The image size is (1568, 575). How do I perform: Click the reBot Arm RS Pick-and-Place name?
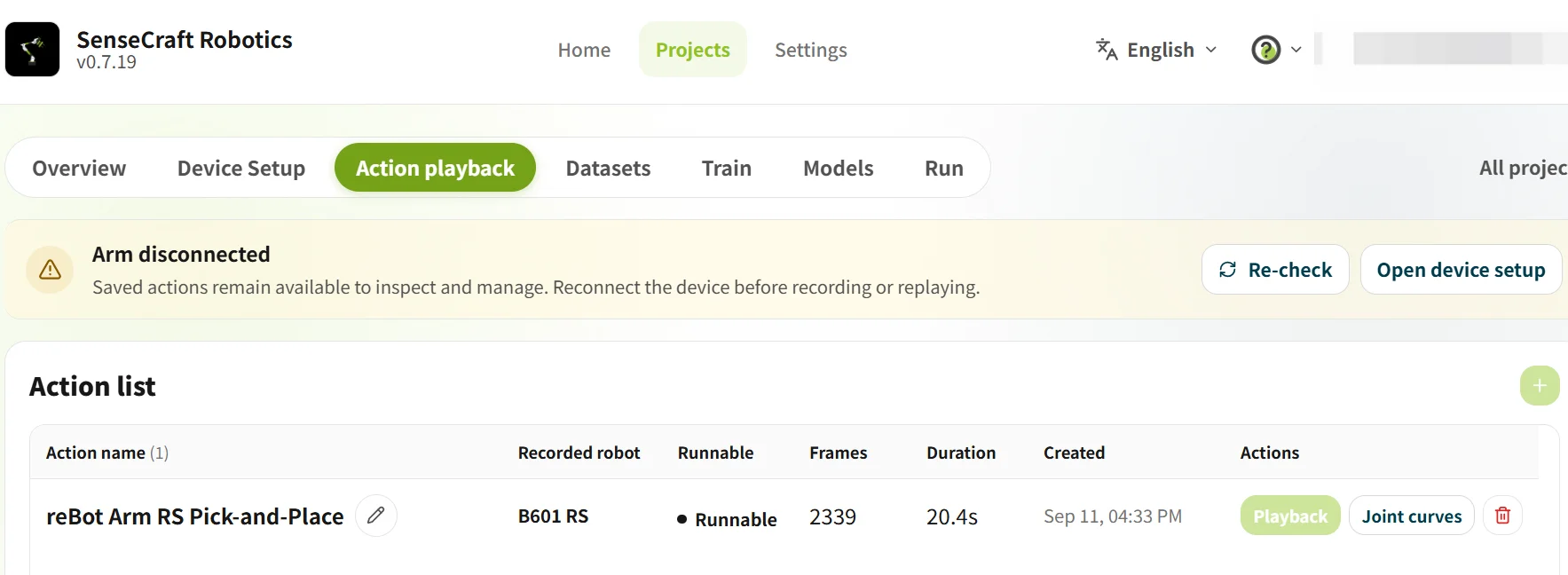pyautogui.click(x=194, y=516)
